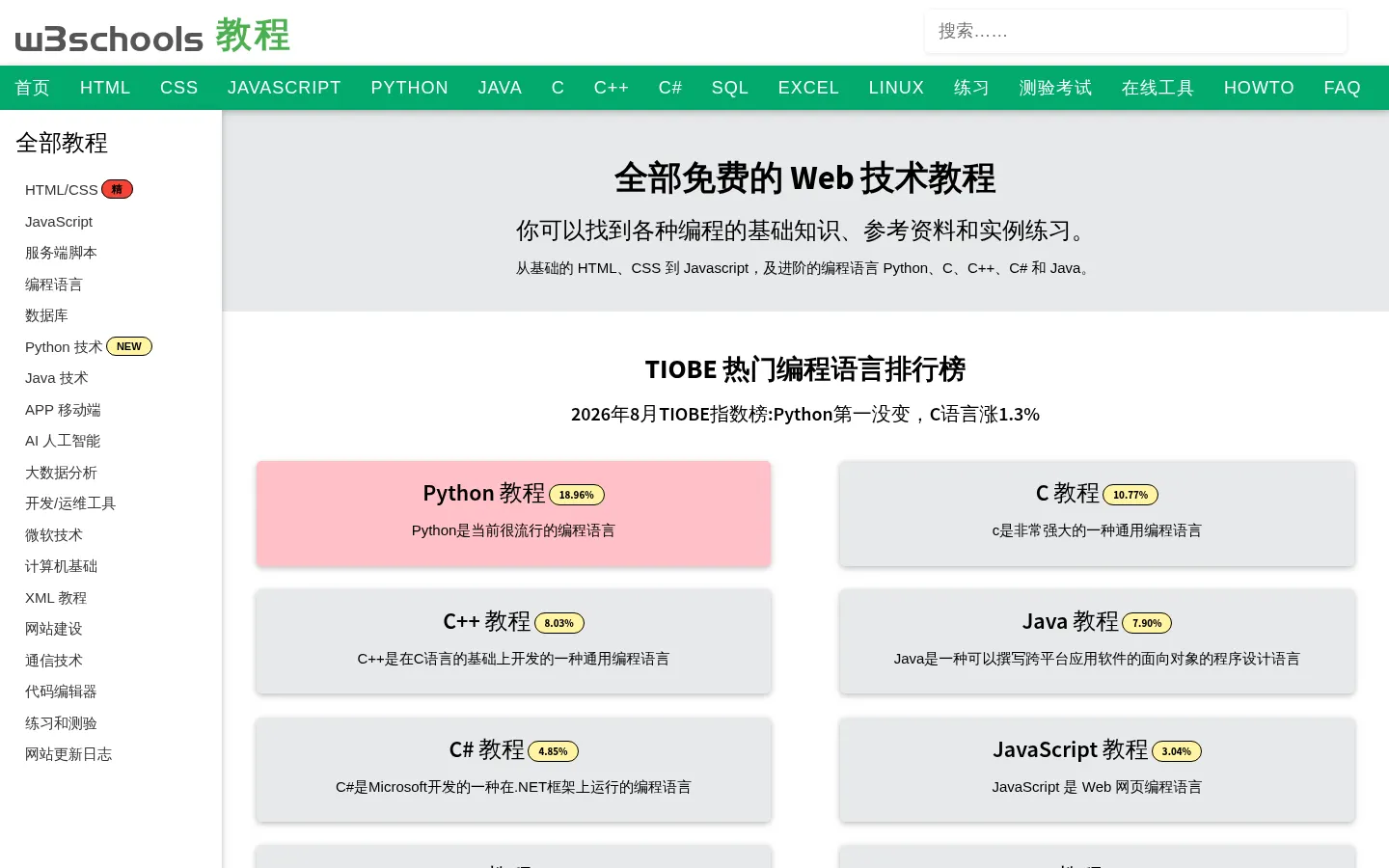Open the C 教程 card
Screen dimensions: 1389x868
(1097, 513)
